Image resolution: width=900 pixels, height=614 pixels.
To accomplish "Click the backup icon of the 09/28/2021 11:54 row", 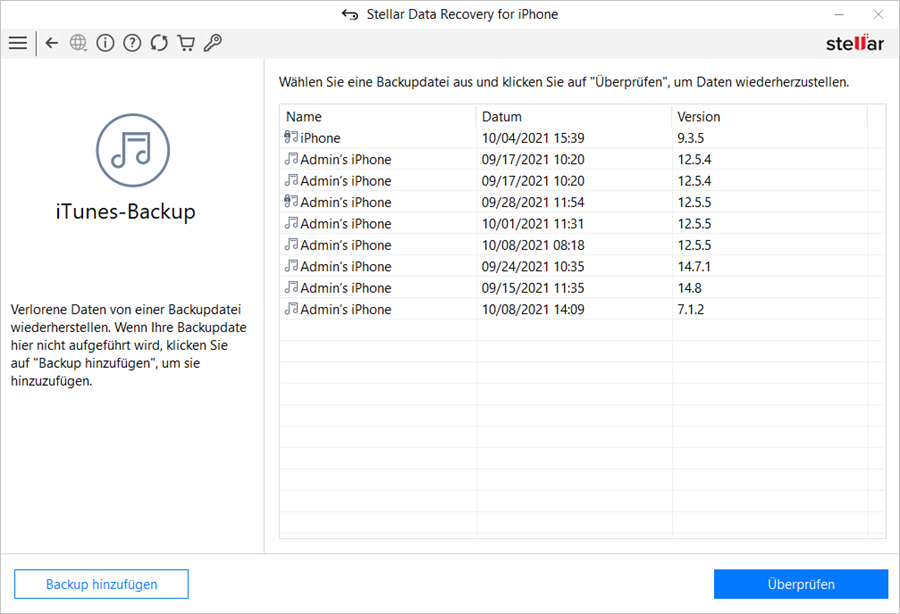I will click(291, 202).
